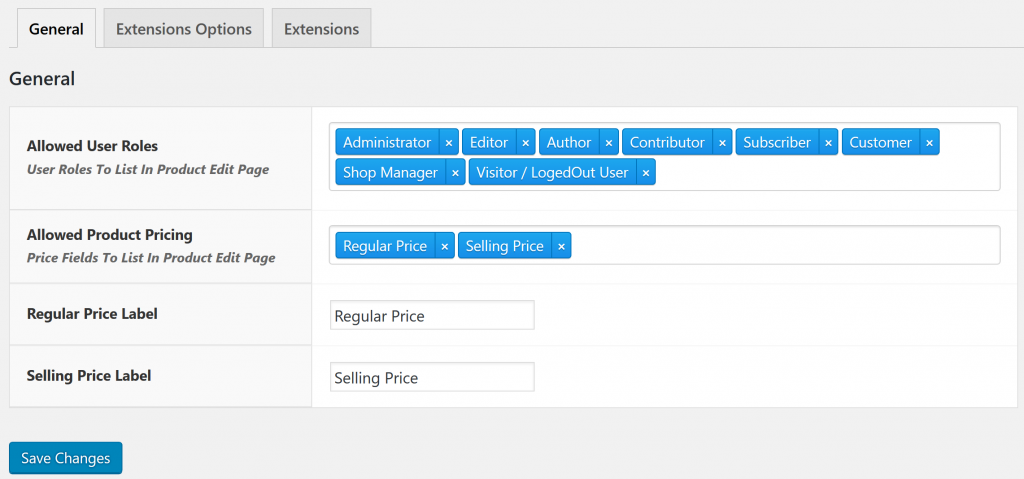Focus the Selling Price Label text field
Viewport: 1024px width, 479px height.
pos(432,377)
